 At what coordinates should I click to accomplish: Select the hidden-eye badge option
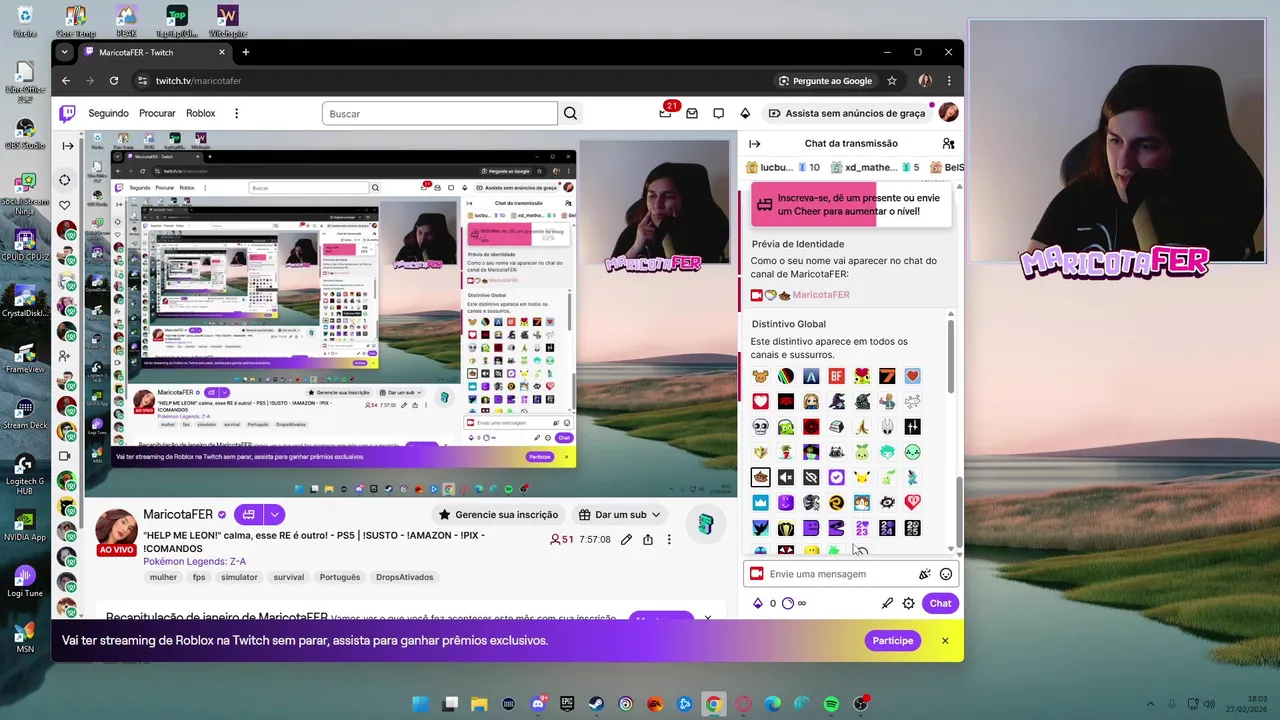tap(811, 477)
